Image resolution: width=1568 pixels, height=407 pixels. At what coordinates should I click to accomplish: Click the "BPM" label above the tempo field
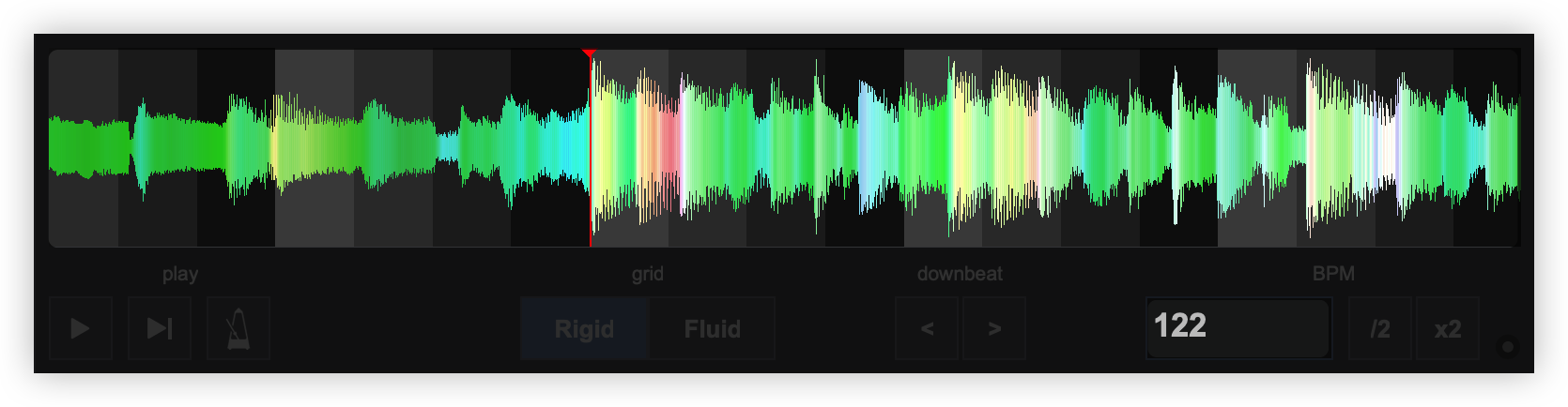pyautogui.click(x=1332, y=274)
